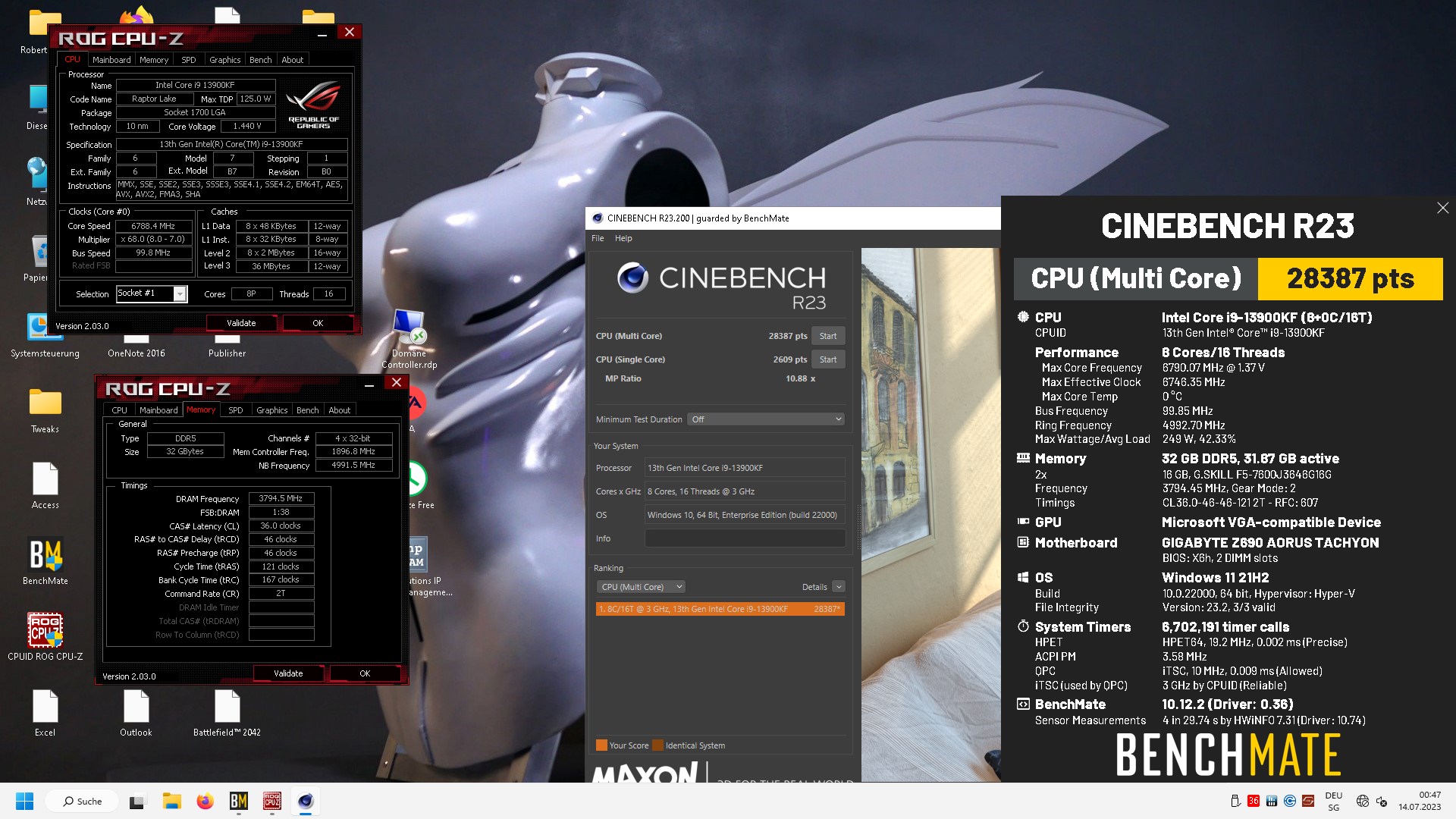
Task: Click Validate in lower CPU-Z window
Action: pyautogui.click(x=288, y=673)
